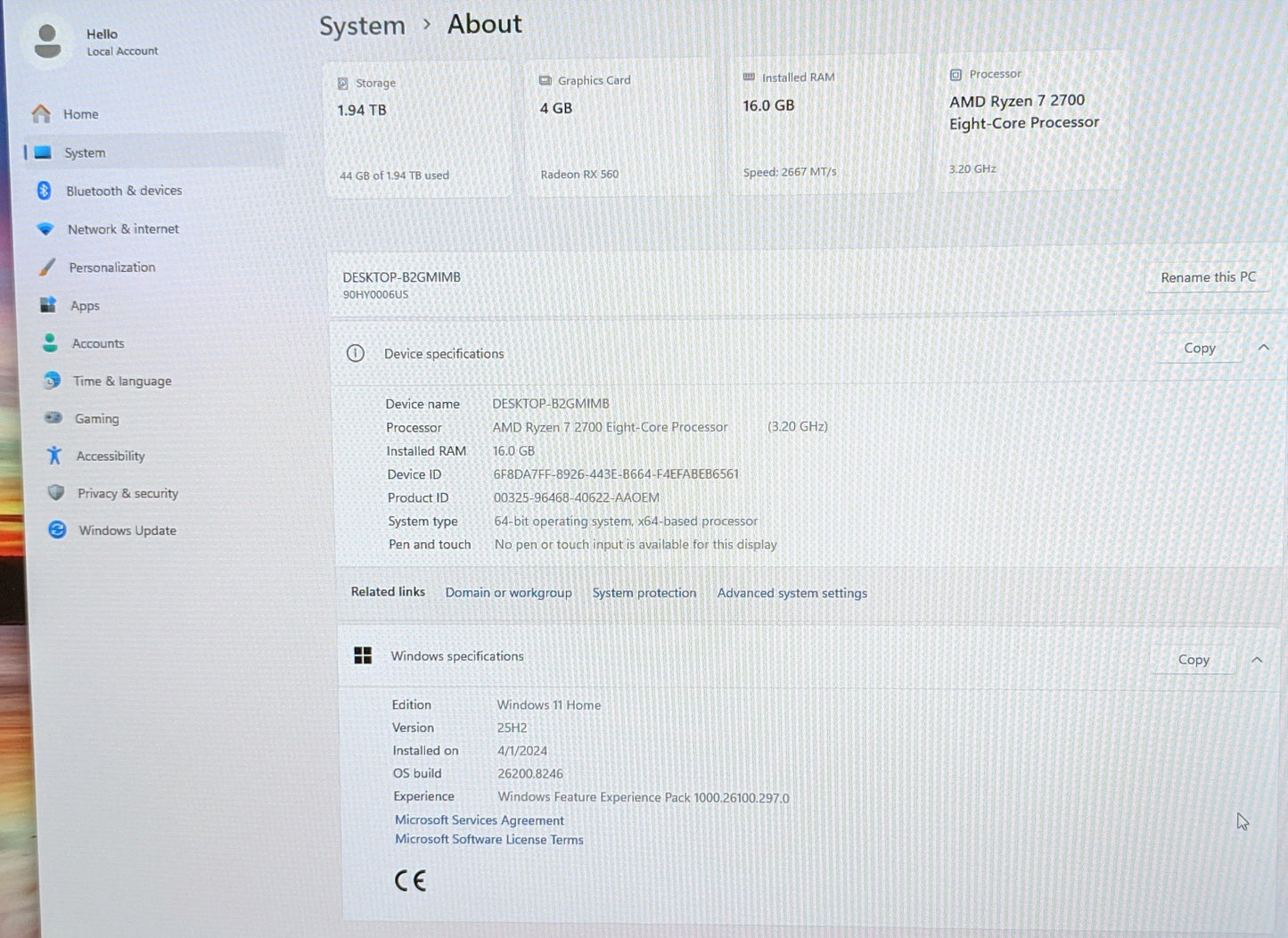The image size is (1288, 938).
Task: Open Network & internet wifi icon
Action: [x=45, y=228]
